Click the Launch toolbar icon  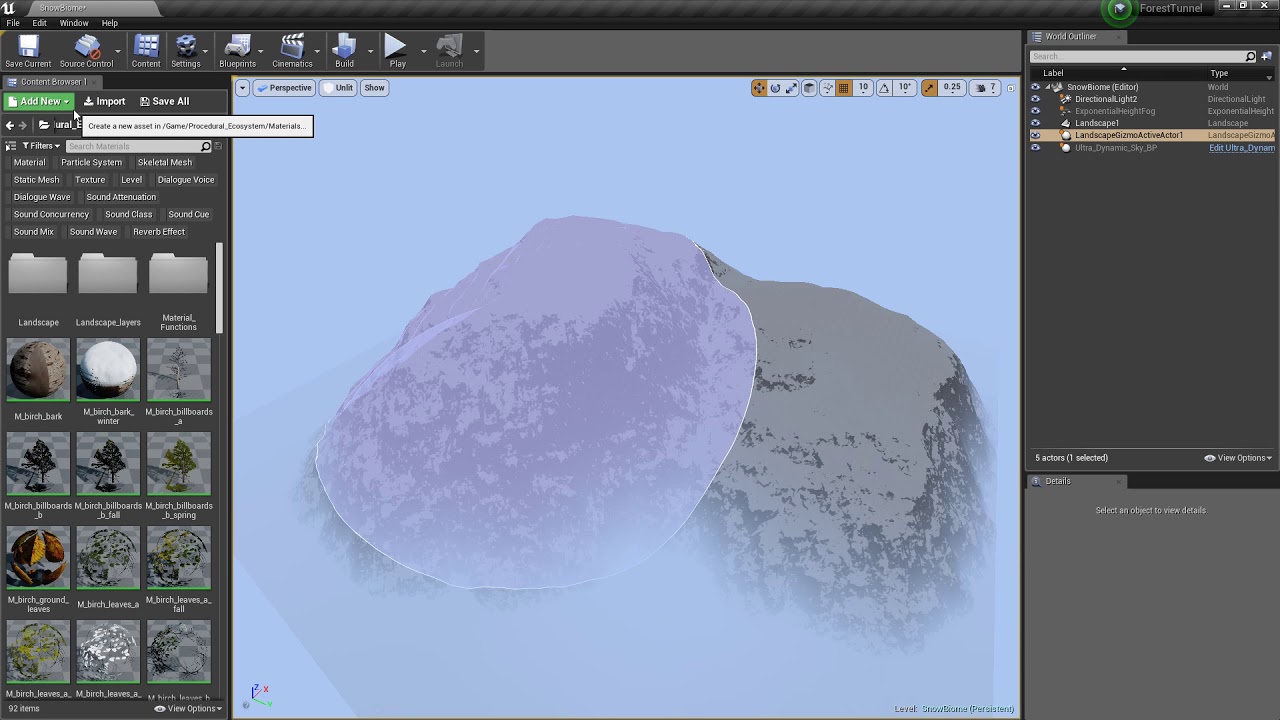click(x=449, y=51)
